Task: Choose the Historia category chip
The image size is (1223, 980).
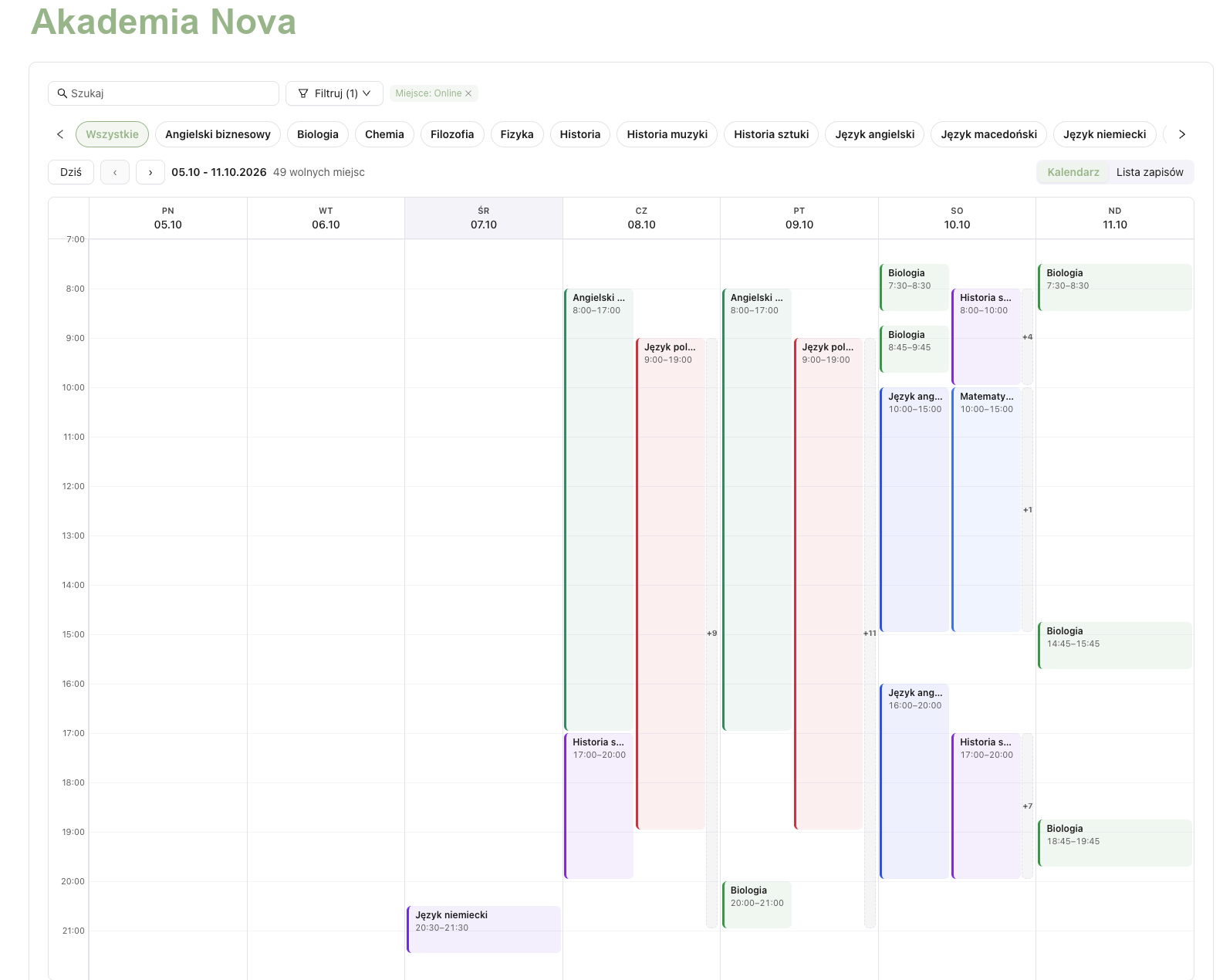Action: point(580,134)
